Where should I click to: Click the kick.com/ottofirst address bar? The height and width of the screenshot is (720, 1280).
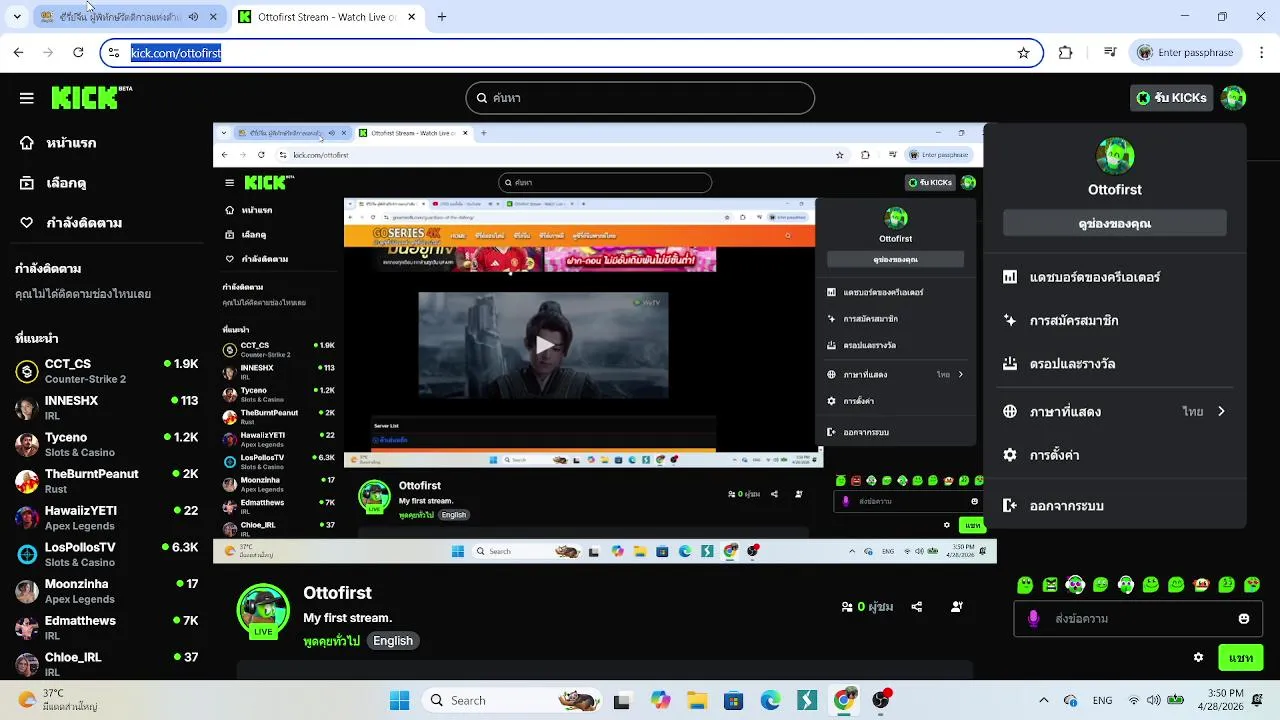(570, 53)
